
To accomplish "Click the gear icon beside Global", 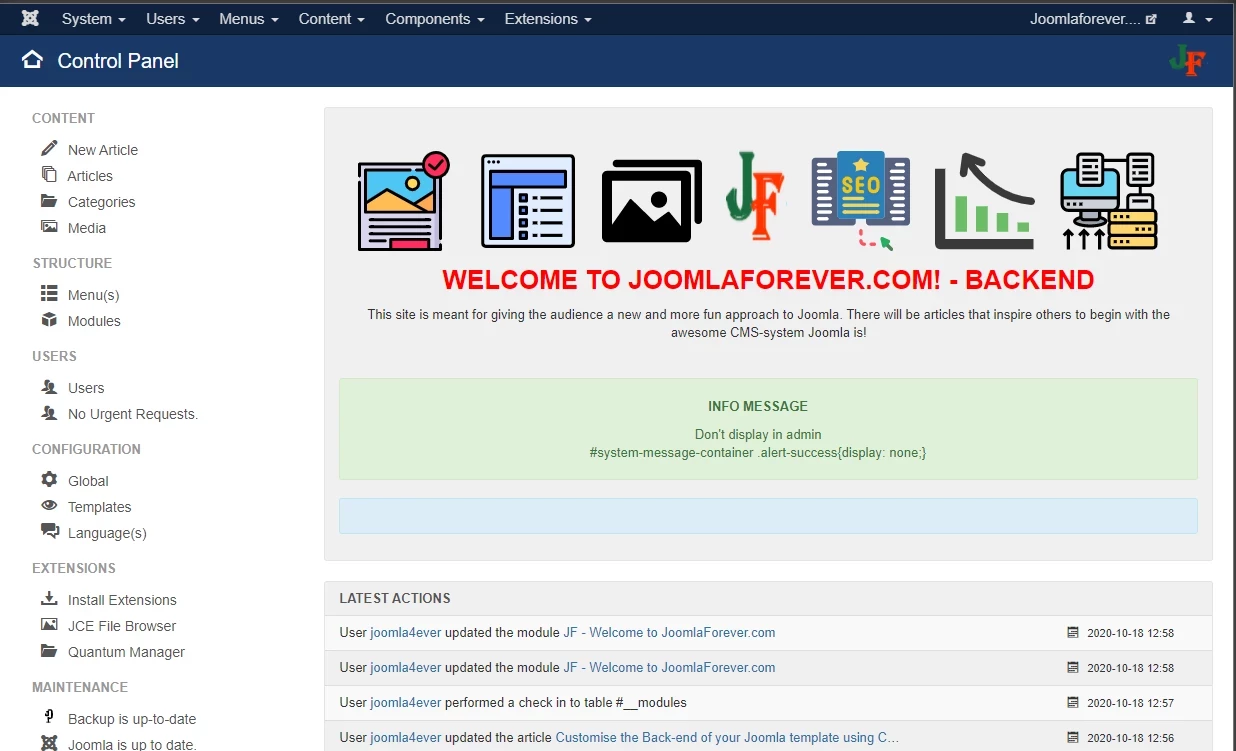I will 49,479.
